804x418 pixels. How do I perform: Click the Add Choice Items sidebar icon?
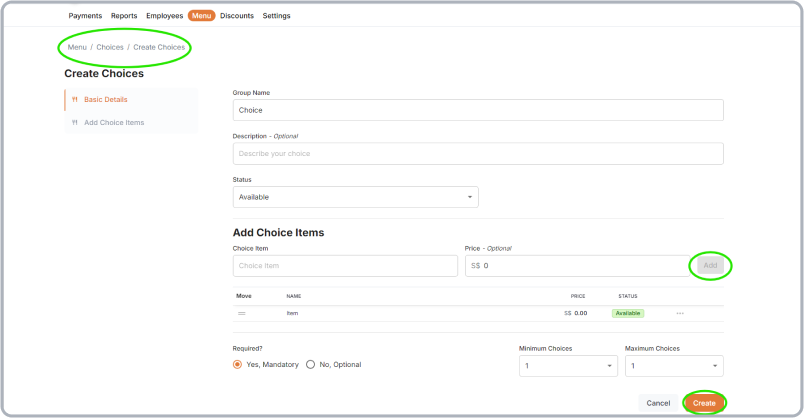tap(75, 122)
